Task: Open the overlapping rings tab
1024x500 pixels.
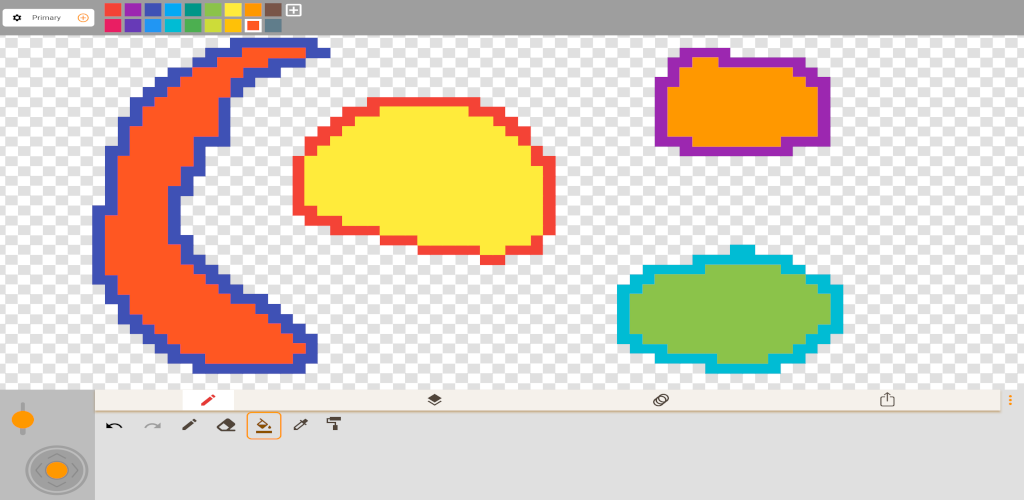Action: coord(661,400)
